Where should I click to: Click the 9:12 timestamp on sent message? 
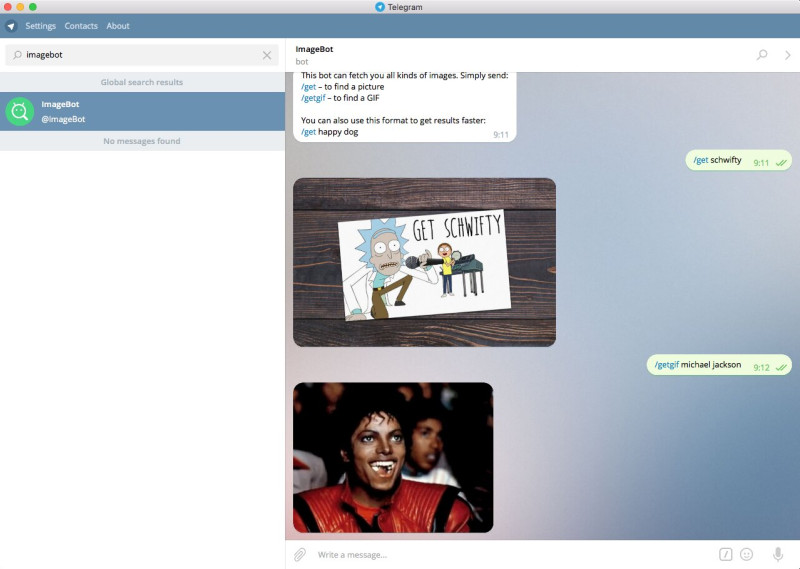[761, 367]
